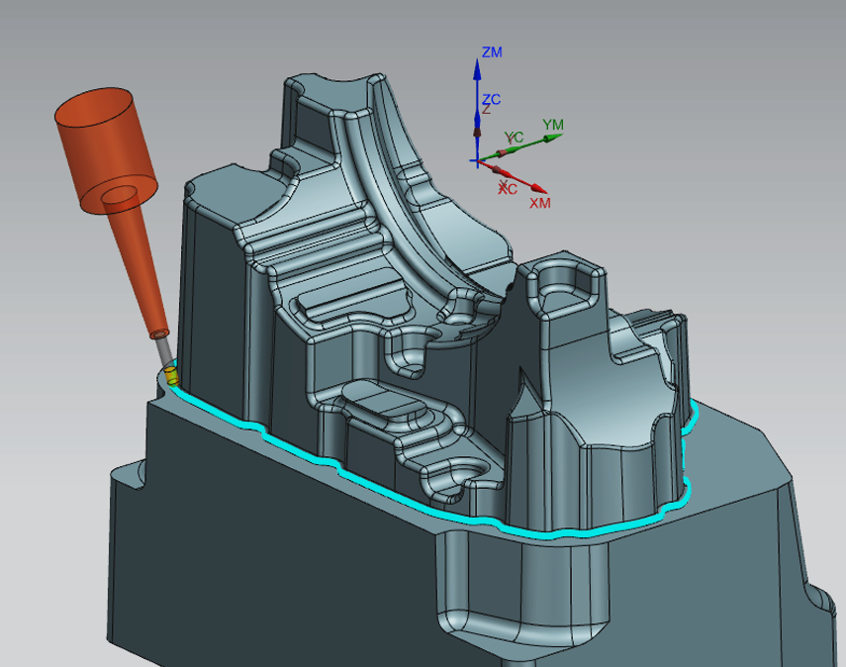846x667 pixels.
Task: Click the yellow cutter tip
Action: pos(171,376)
